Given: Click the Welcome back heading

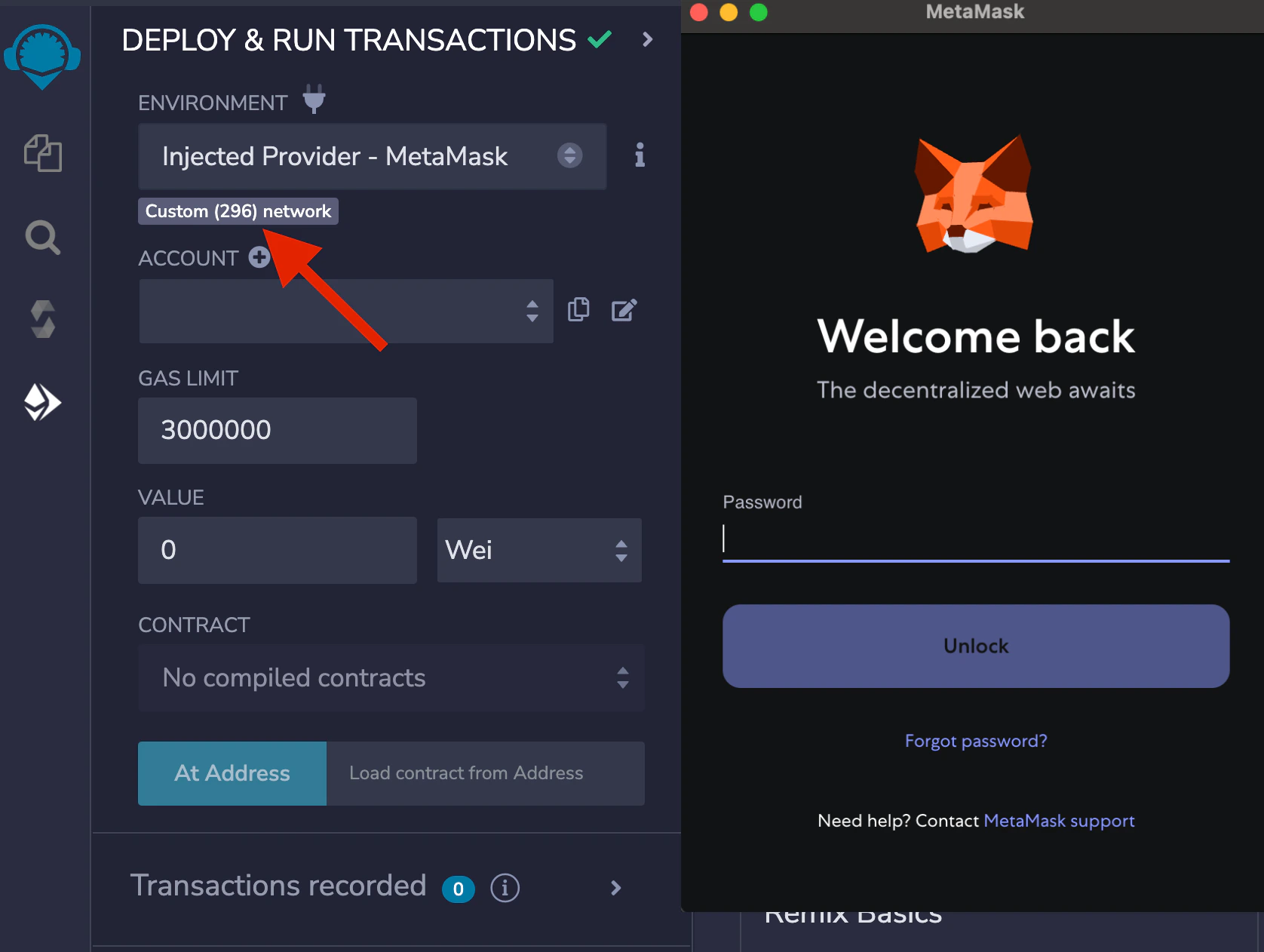Looking at the screenshot, I should point(976,336).
